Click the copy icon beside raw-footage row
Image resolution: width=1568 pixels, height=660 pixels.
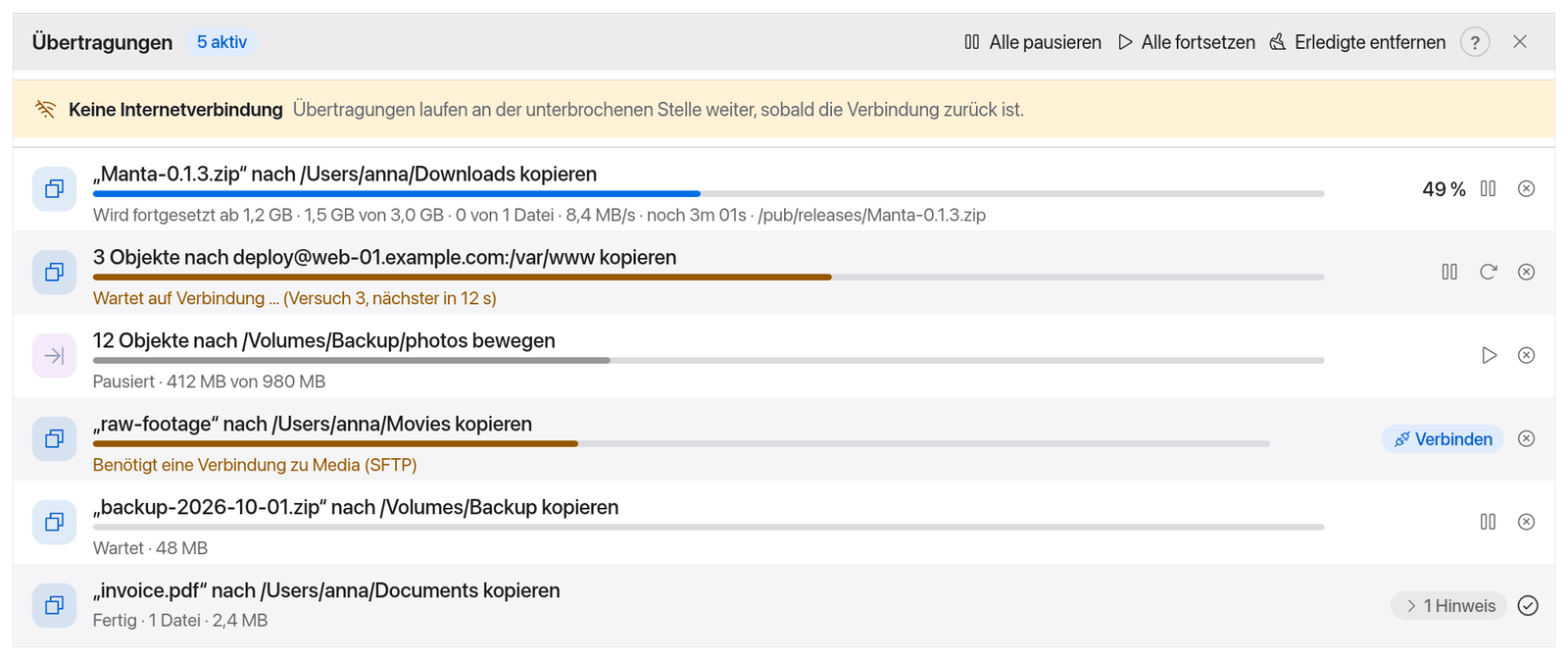coord(55,438)
